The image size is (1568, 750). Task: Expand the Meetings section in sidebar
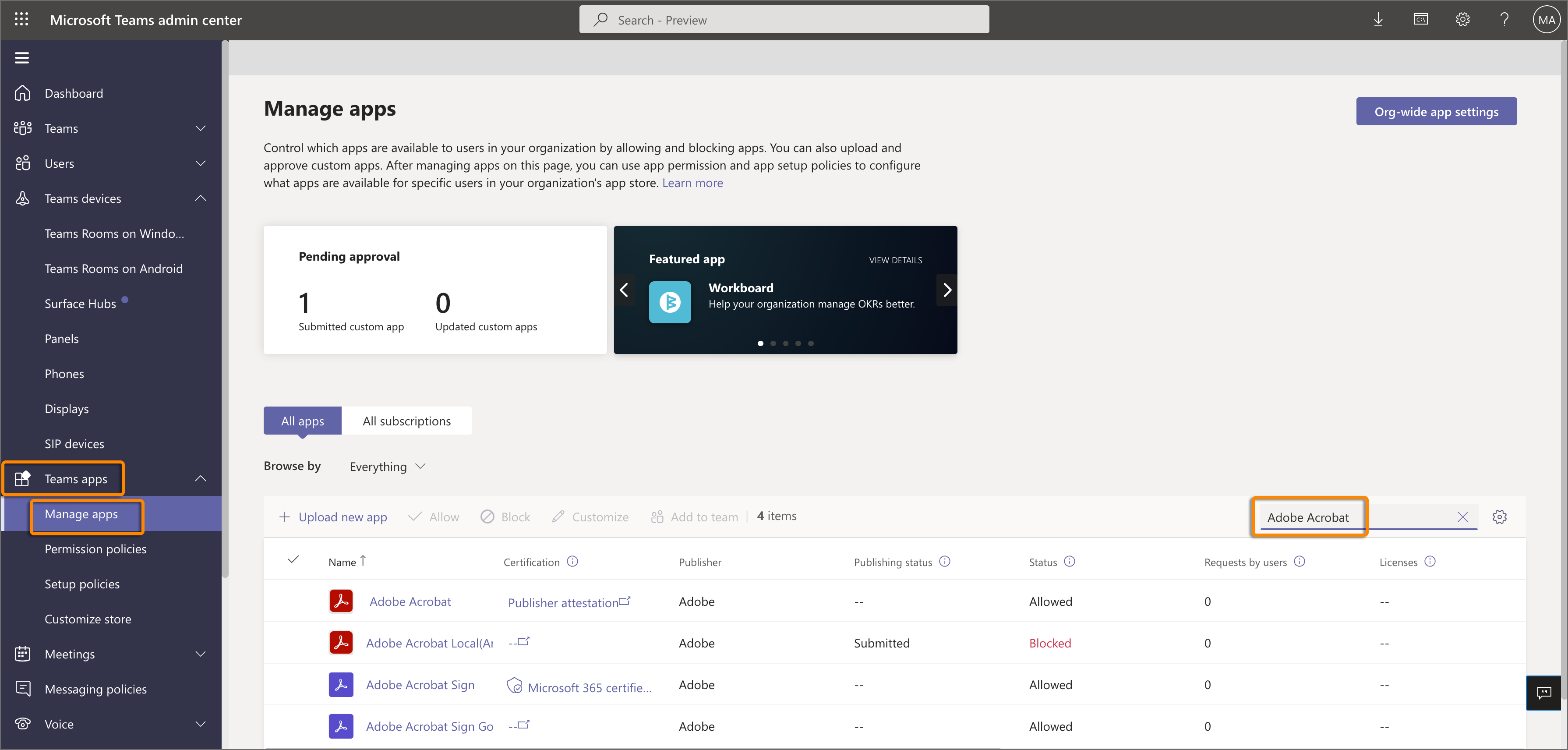[201, 654]
